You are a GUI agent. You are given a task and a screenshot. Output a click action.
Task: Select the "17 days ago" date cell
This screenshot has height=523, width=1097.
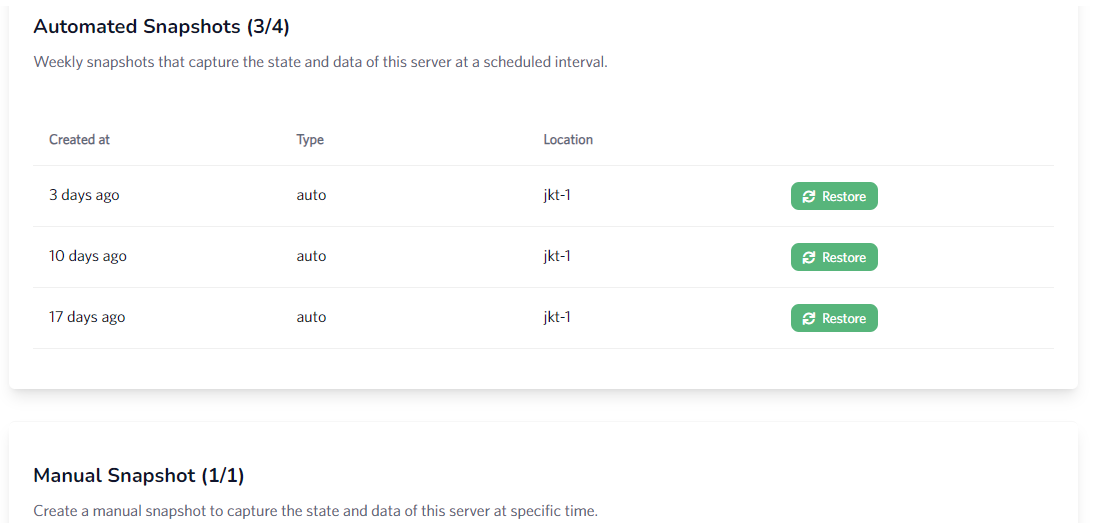pyautogui.click(x=87, y=317)
